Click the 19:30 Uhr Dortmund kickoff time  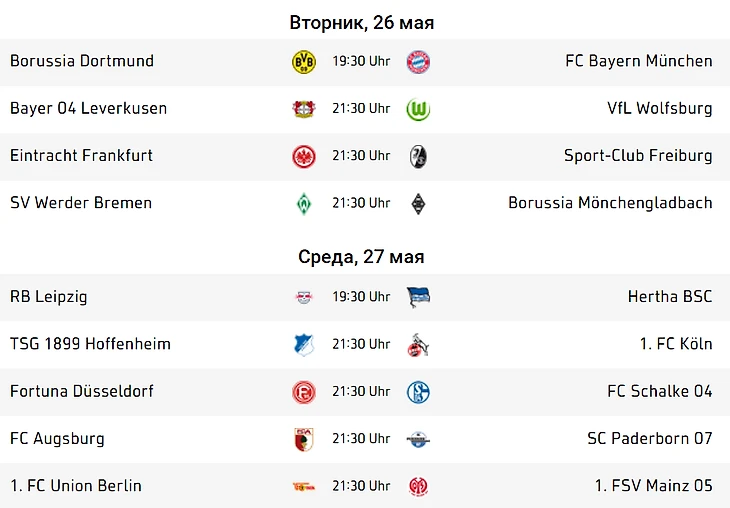coord(361,61)
